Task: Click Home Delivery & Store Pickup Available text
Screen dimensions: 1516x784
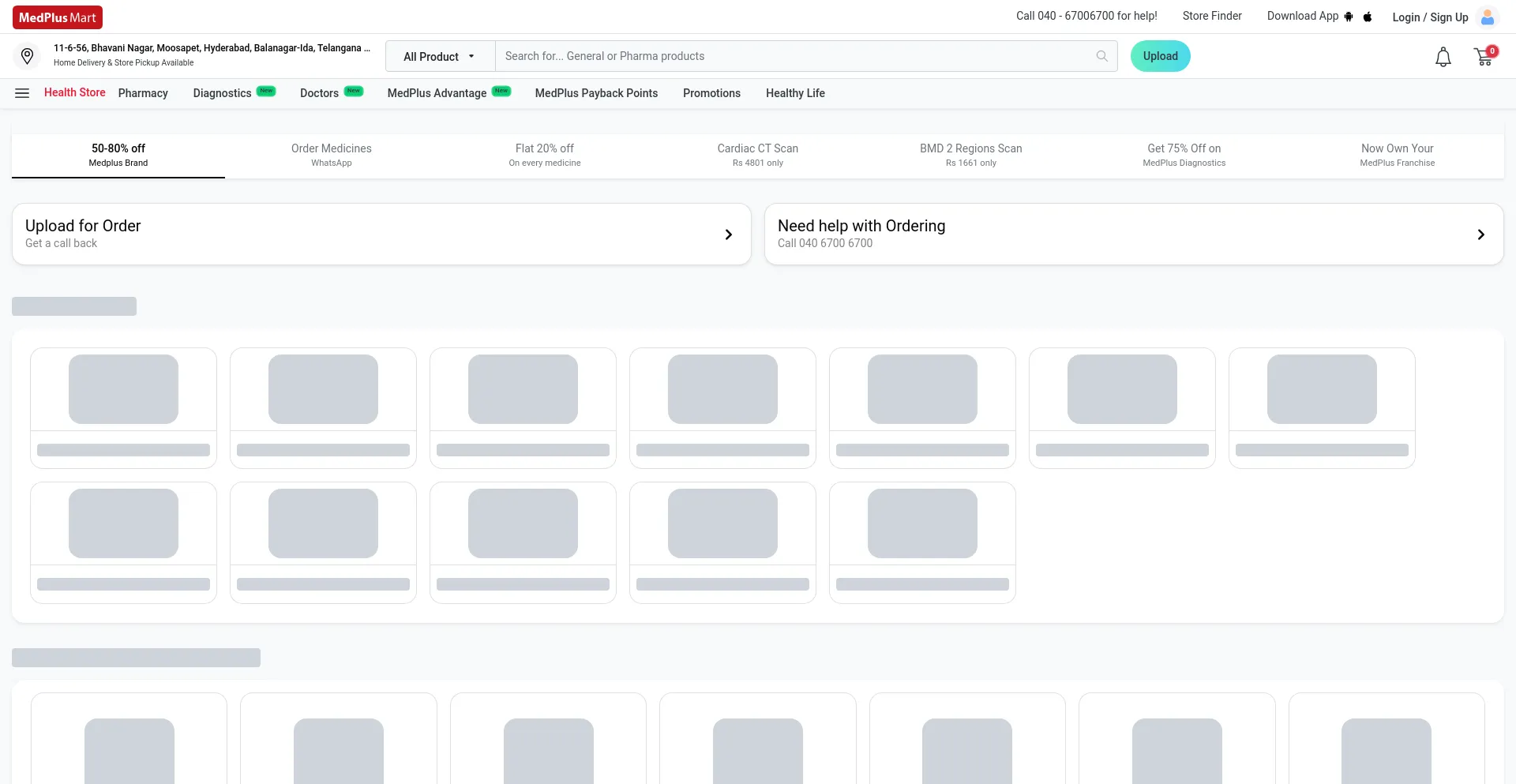Action: (x=124, y=62)
